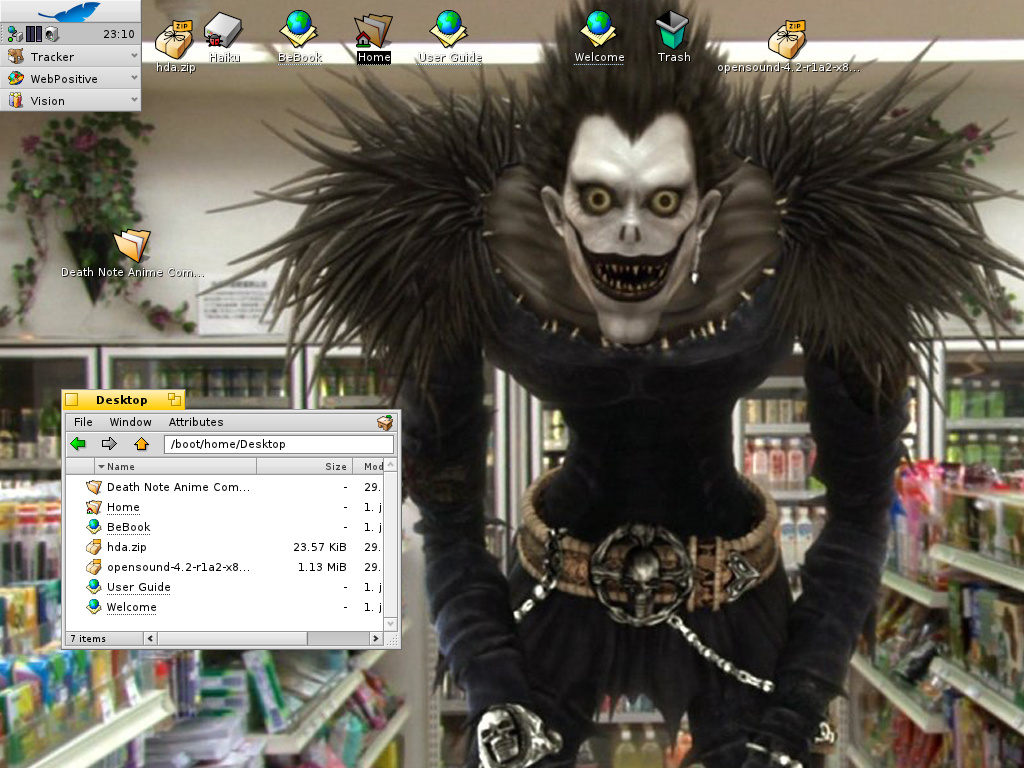
Task: Zoom the Desktop window using tab button
Action: pyautogui.click(x=174, y=399)
